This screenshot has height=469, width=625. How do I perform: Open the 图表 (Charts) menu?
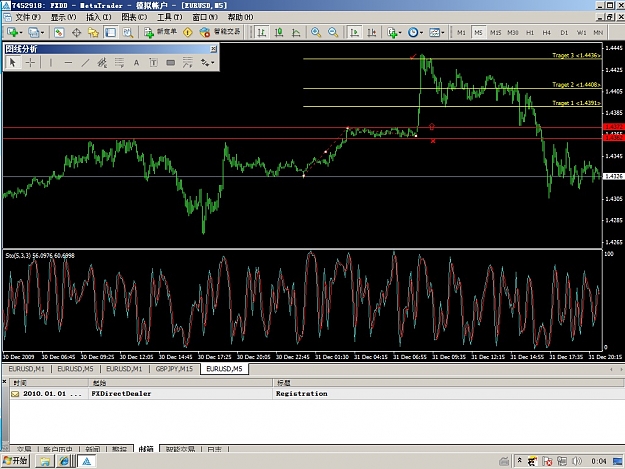(134, 17)
